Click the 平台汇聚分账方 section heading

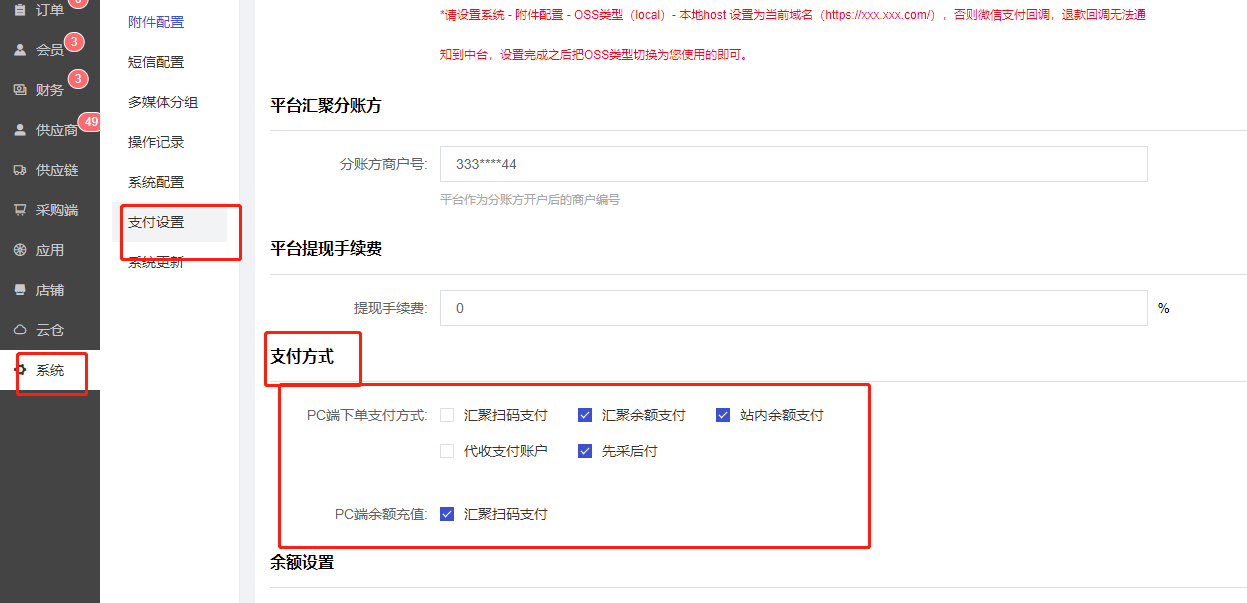pyautogui.click(x=326, y=105)
